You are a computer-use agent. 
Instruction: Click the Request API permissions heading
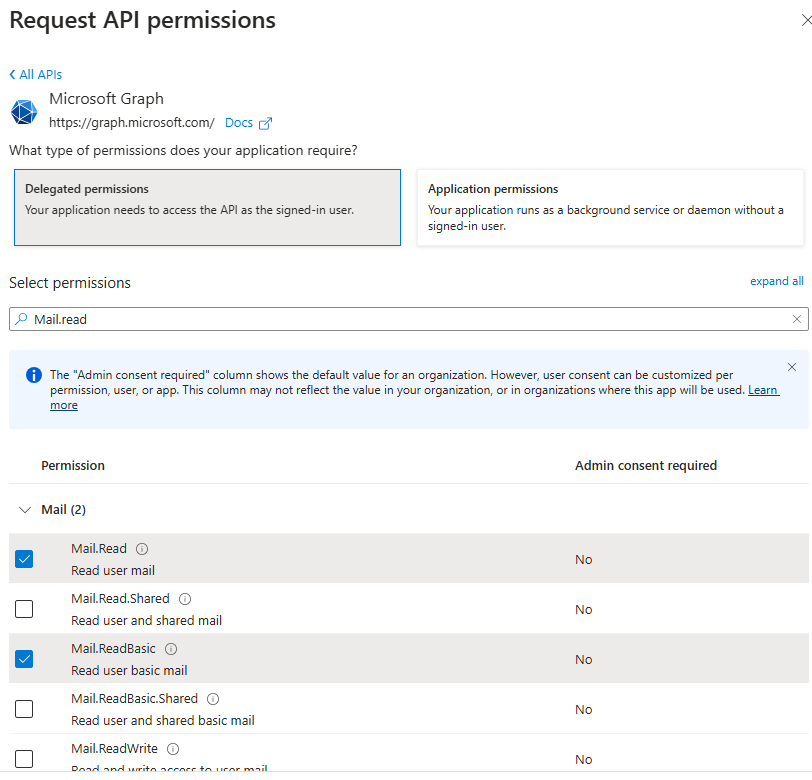(142, 21)
